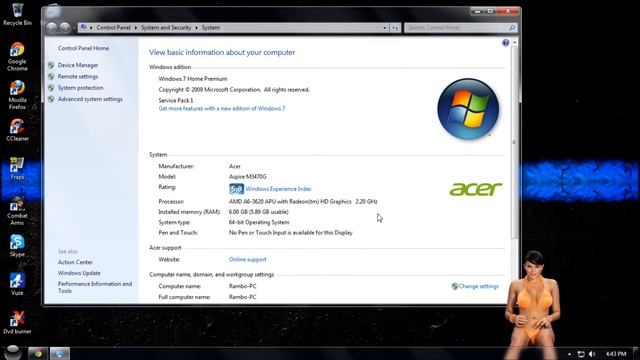The height and width of the screenshot is (360, 640).
Task: Select the Control Panel taskbar button
Action: tap(60, 353)
